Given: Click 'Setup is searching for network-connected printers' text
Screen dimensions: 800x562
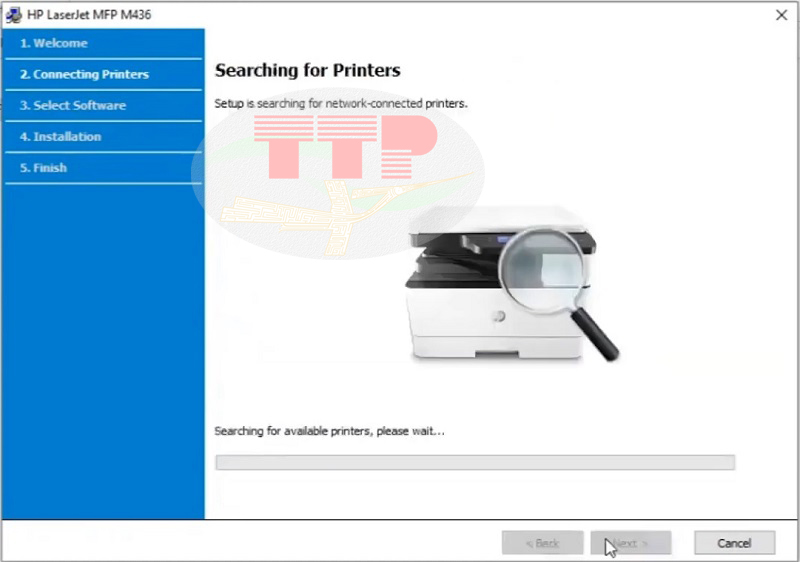Looking at the screenshot, I should click(x=341, y=104).
